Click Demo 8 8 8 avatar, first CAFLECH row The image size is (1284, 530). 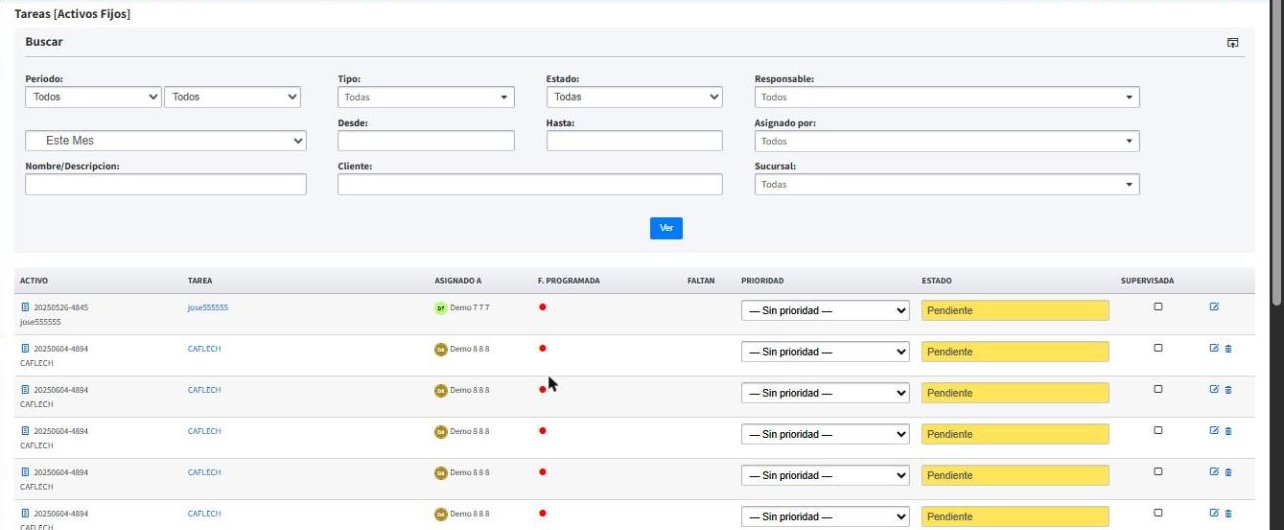(440, 349)
